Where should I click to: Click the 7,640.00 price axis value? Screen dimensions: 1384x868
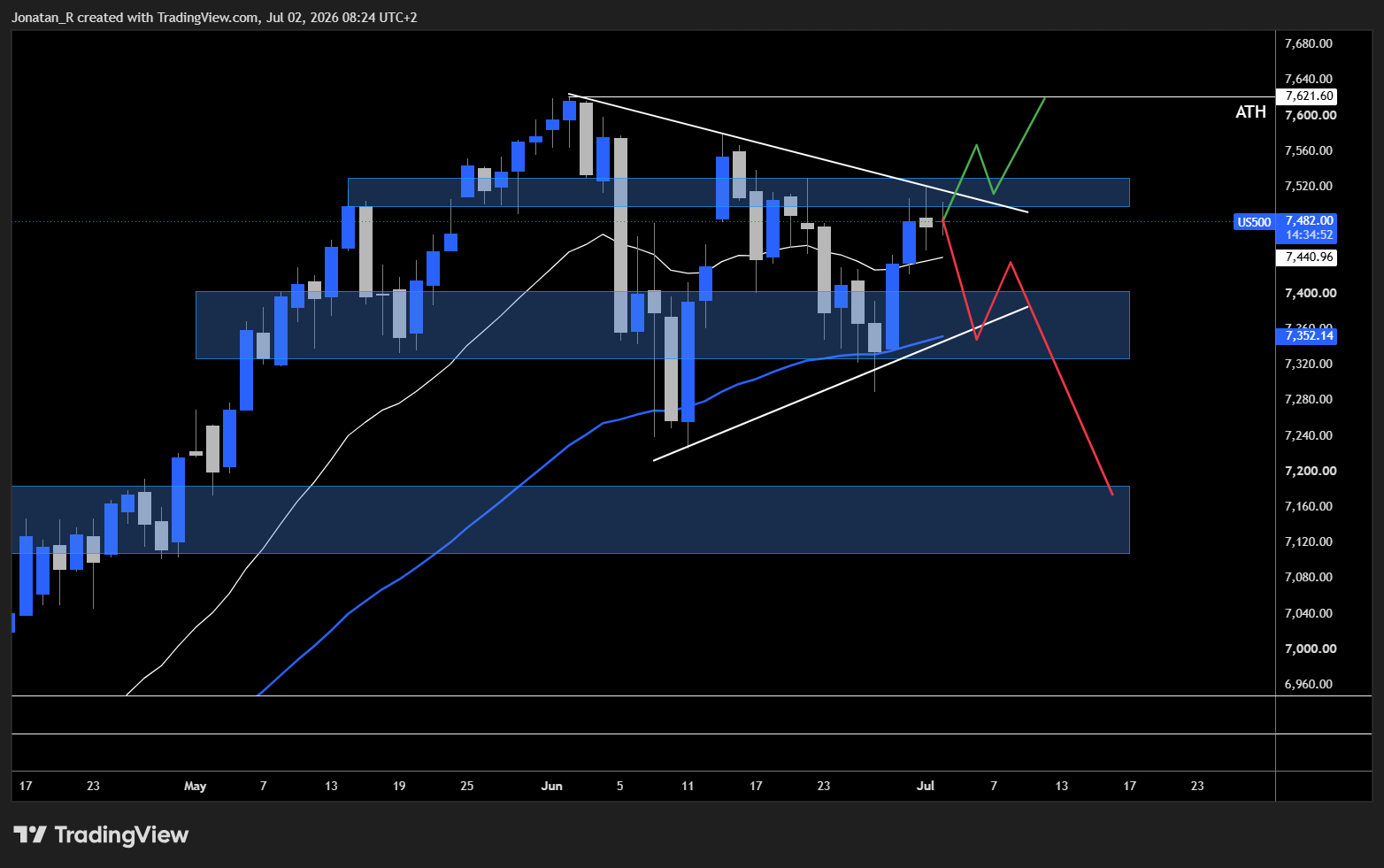tap(1309, 79)
